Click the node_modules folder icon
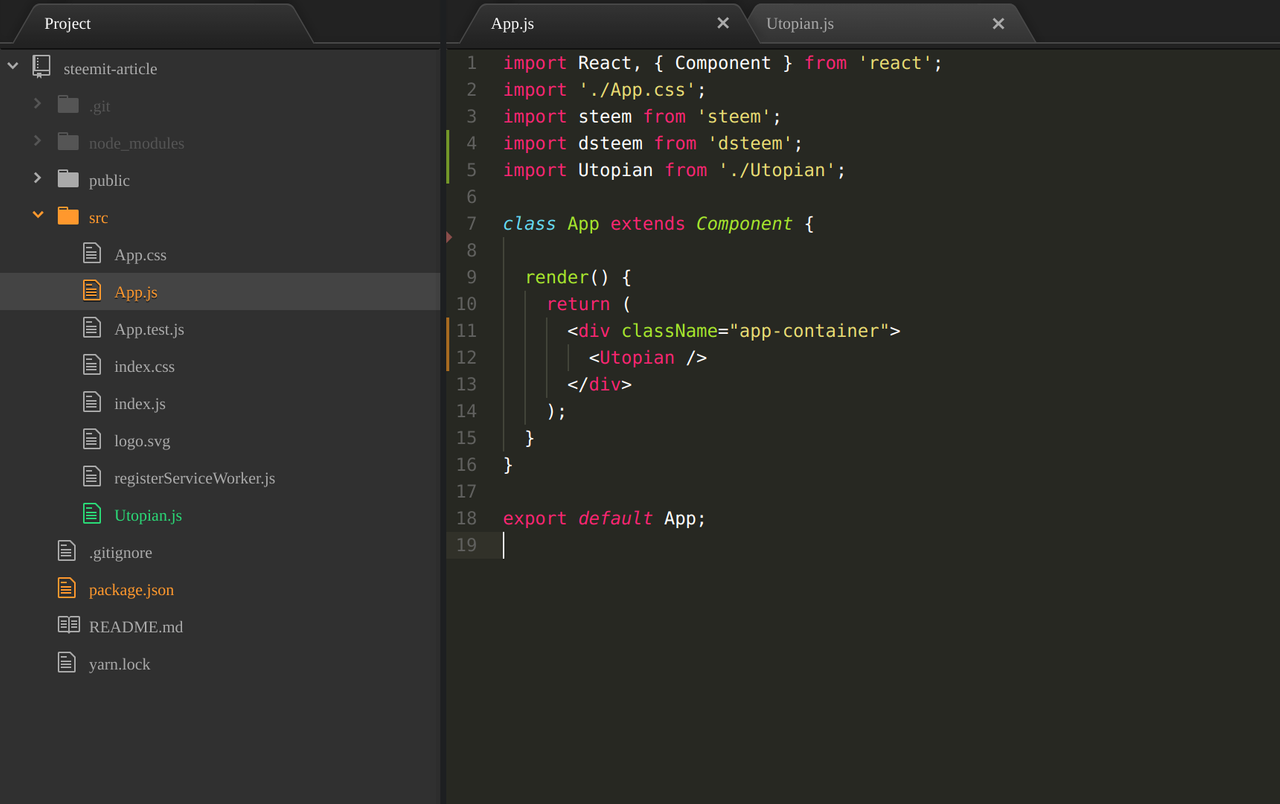Screen dimensions: 1280x804 (68, 142)
